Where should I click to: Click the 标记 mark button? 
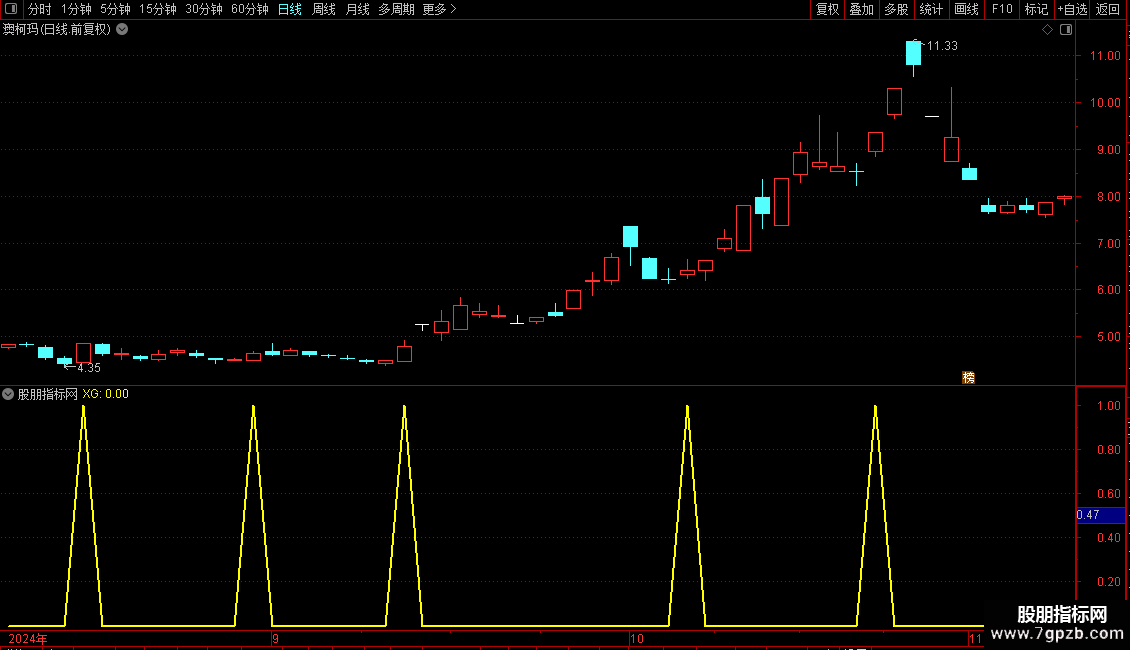tap(1036, 9)
